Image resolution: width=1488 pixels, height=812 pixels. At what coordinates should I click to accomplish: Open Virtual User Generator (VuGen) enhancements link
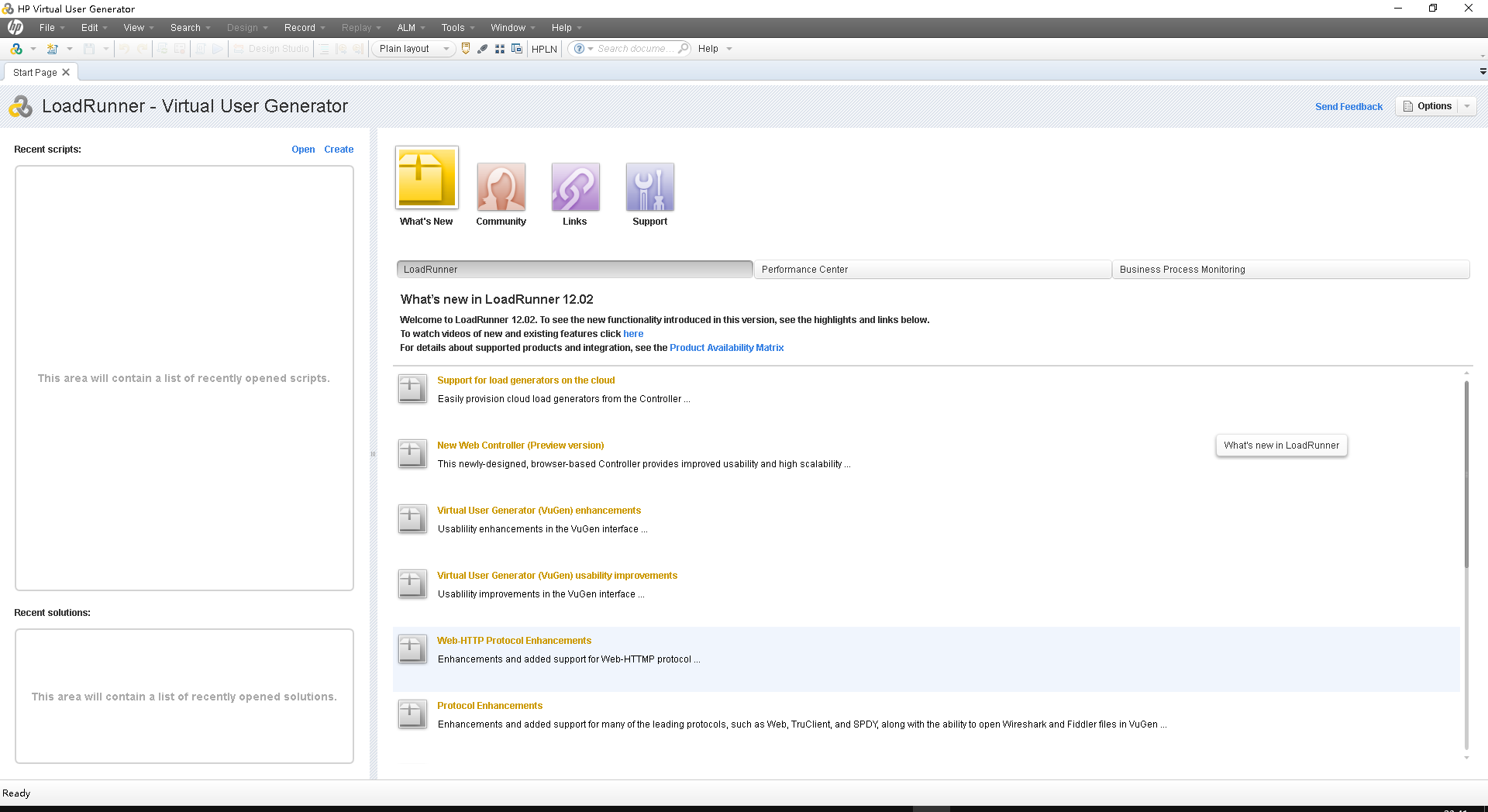(539, 511)
